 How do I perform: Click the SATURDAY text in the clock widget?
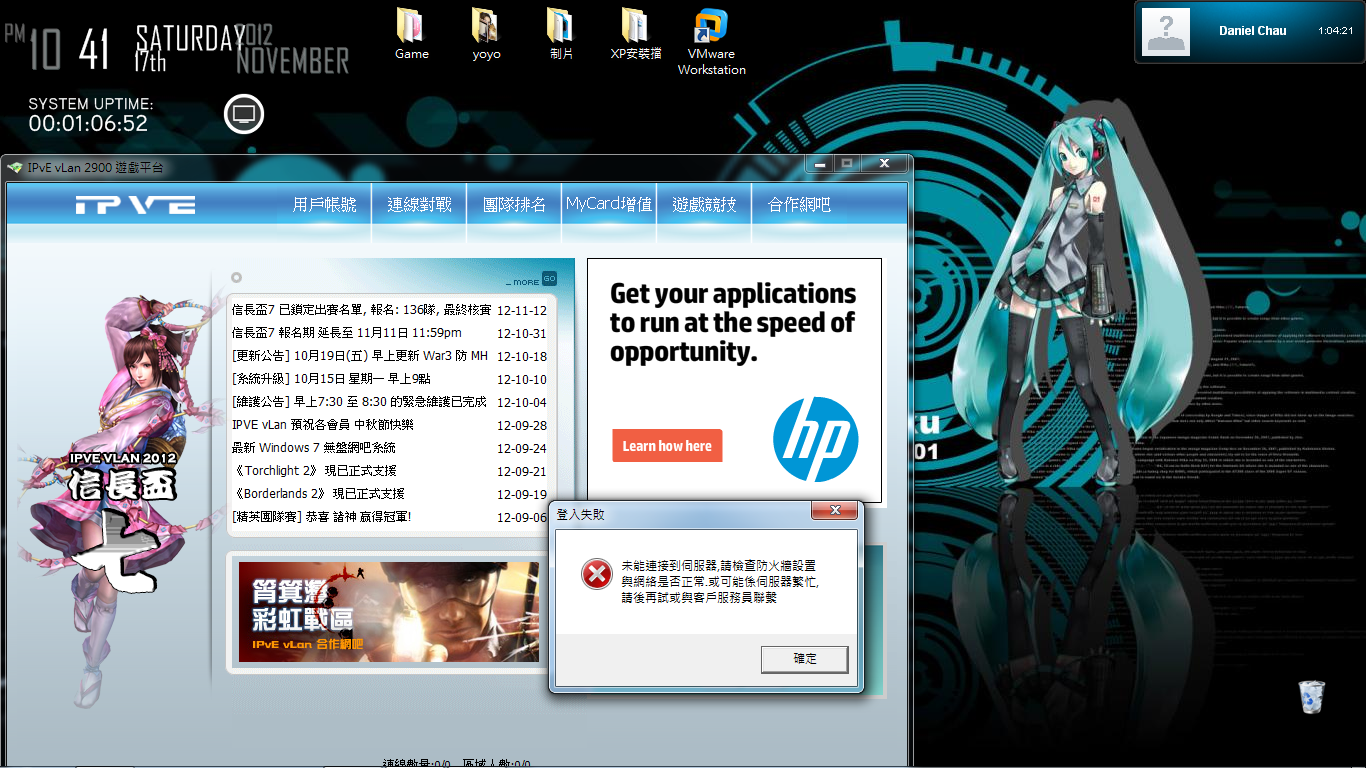point(191,38)
